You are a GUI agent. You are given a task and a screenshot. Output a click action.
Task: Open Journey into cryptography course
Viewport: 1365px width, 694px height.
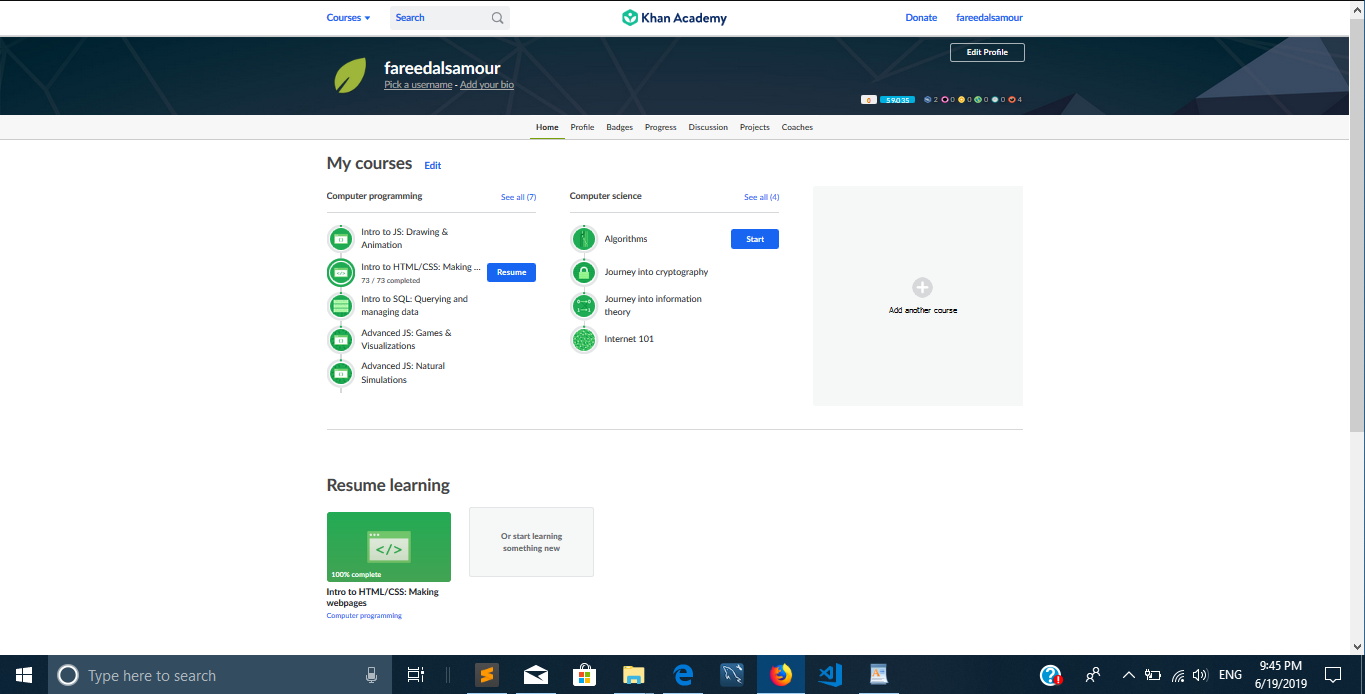656,272
